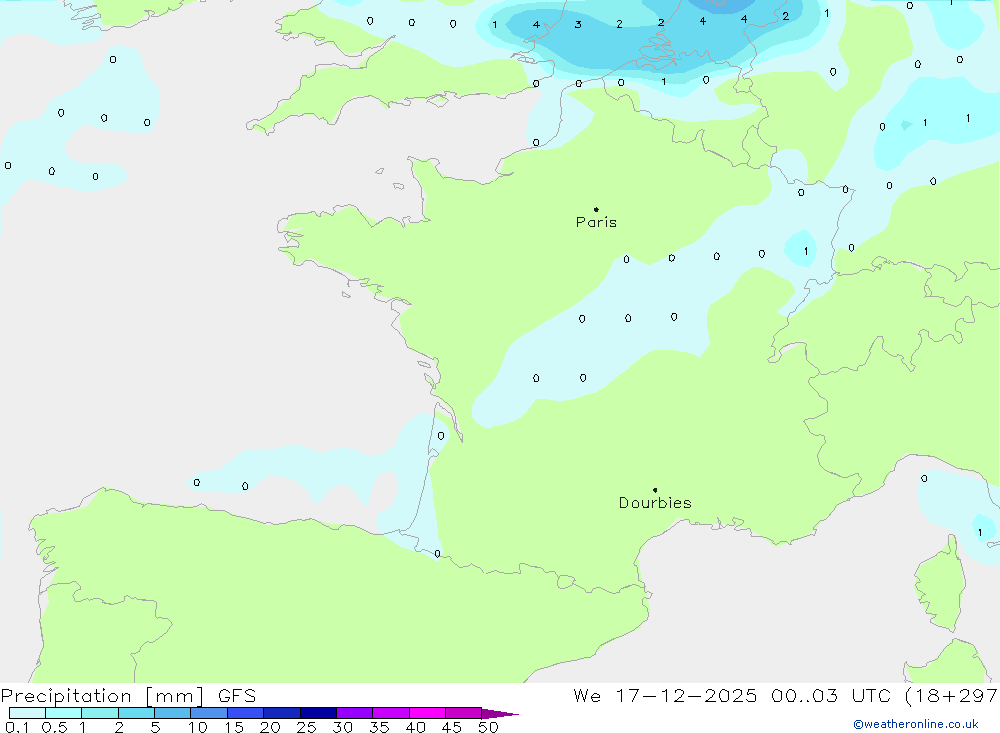1000x733 pixels.
Task: Pick the 0.1–0.5 mm legend swatch
Action: pyautogui.click(x=27, y=713)
